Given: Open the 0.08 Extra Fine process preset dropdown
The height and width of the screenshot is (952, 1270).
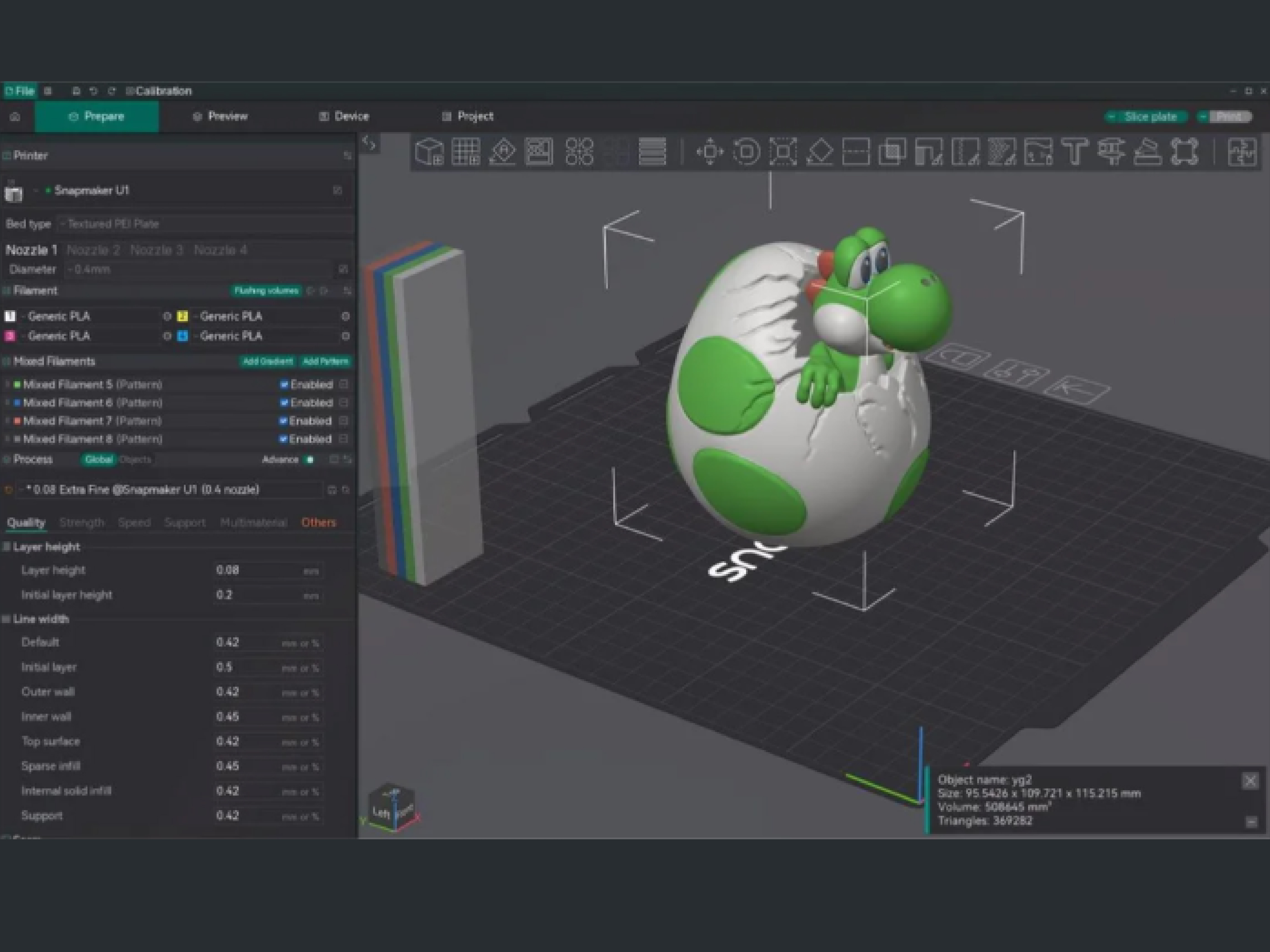Looking at the screenshot, I should tap(169, 490).
